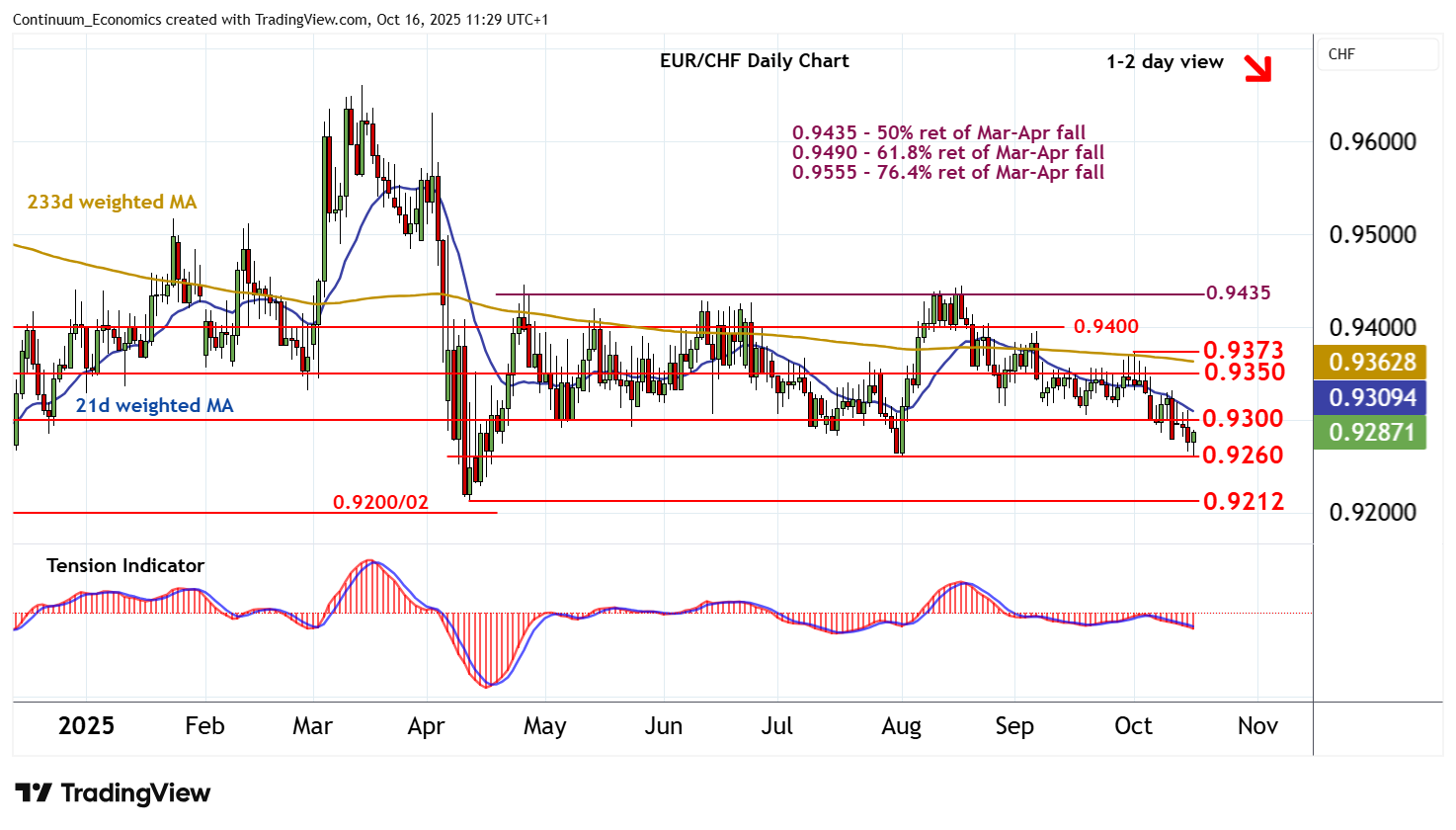Screen dimensions: 1456x830
Task: Click the TradingView logo at bottom left
Action: pos(113,793)
